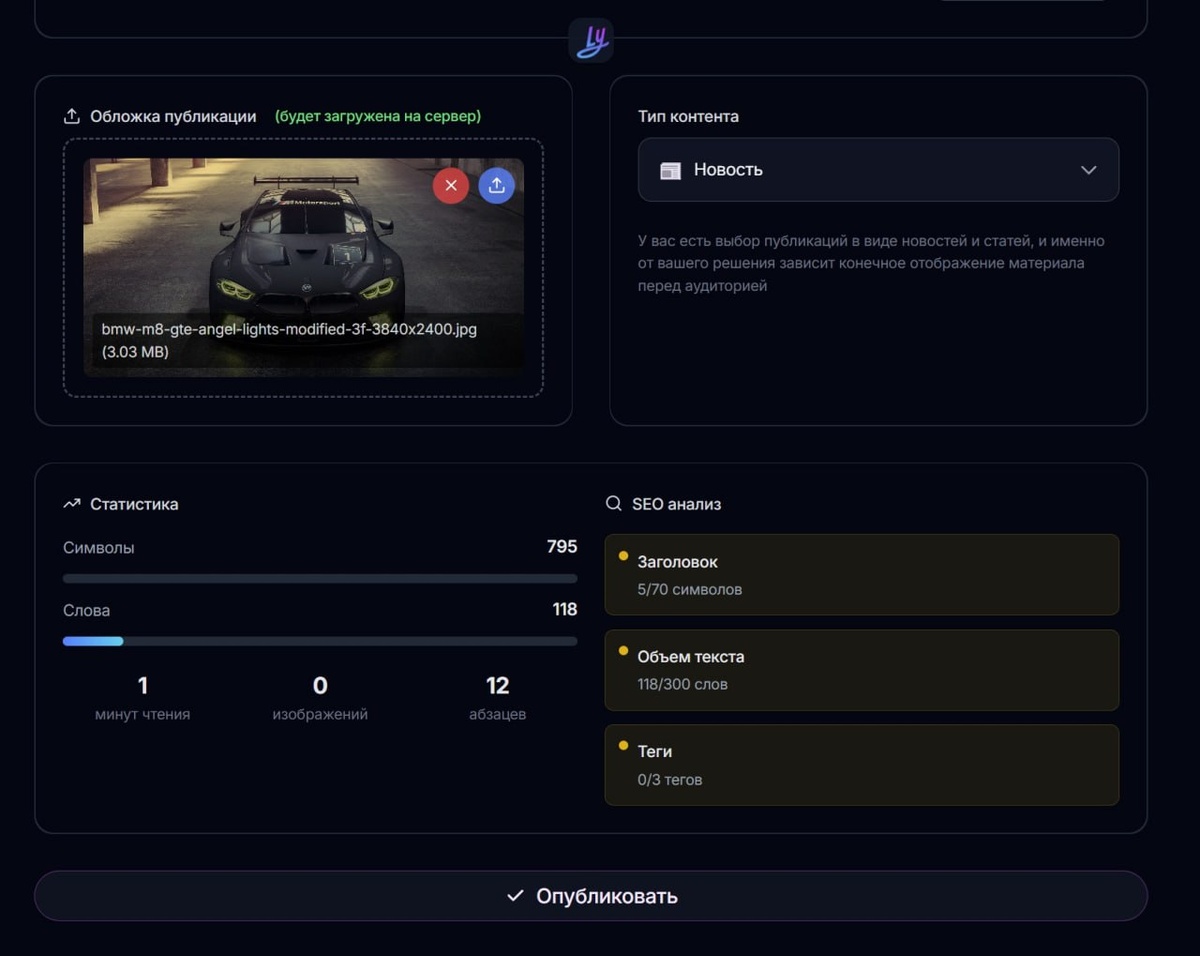
Task: Click the news icon in content type box
Action: click(x=670, y=170)
